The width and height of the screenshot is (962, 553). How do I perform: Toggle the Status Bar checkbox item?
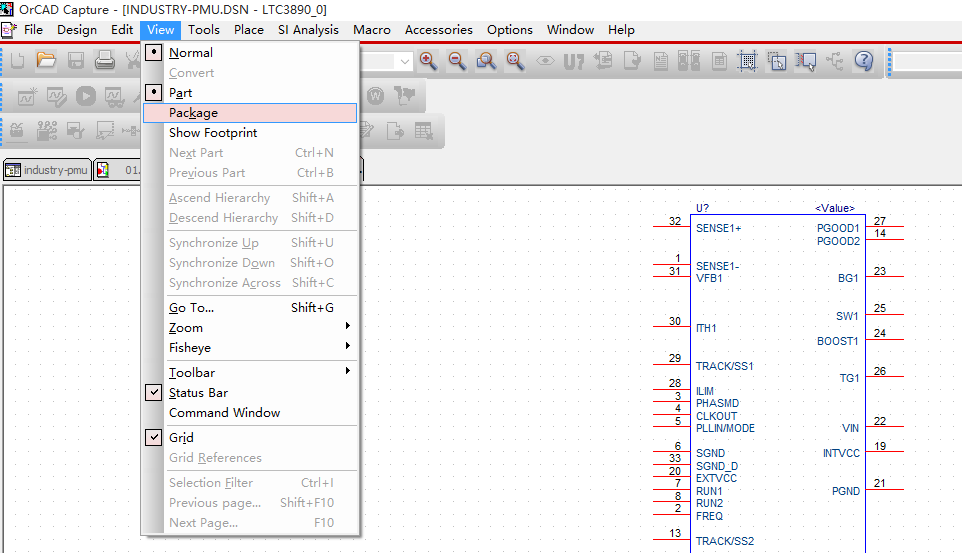point(198,393)
